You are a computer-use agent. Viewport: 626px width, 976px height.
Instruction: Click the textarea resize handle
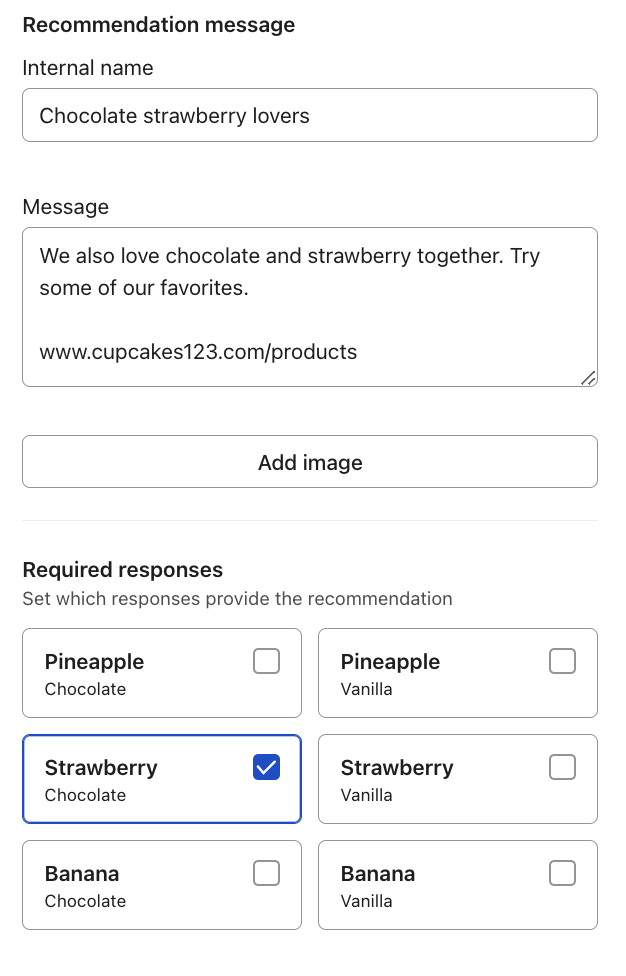click(590, 378)
